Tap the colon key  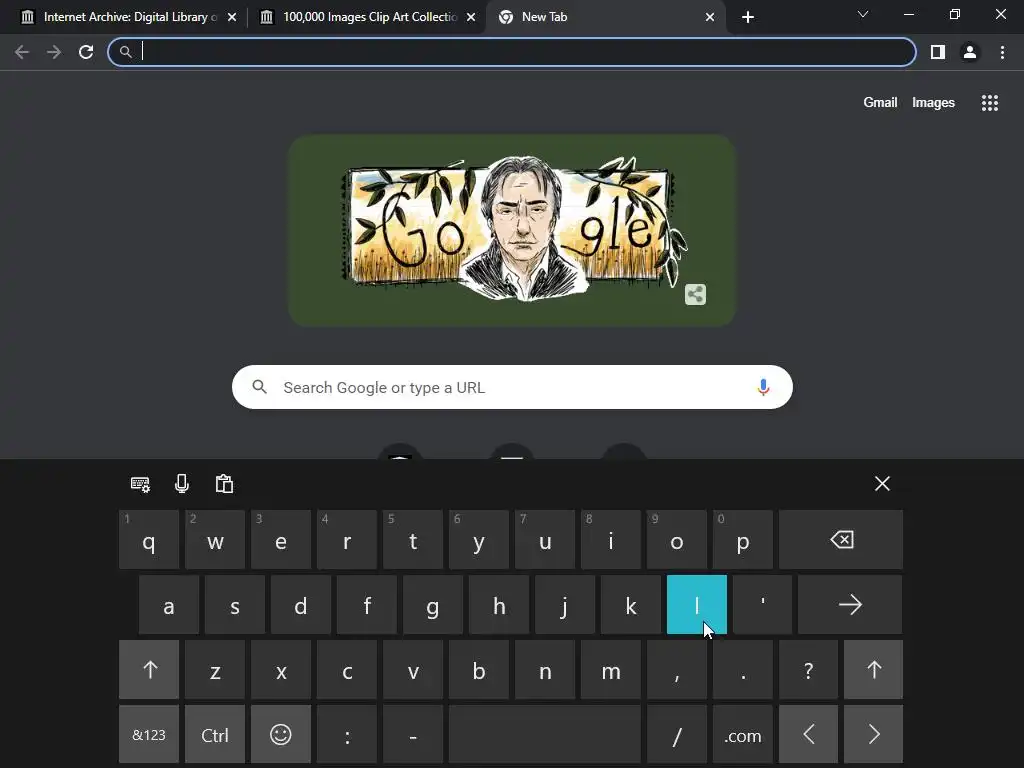click(x=347, y=735)
